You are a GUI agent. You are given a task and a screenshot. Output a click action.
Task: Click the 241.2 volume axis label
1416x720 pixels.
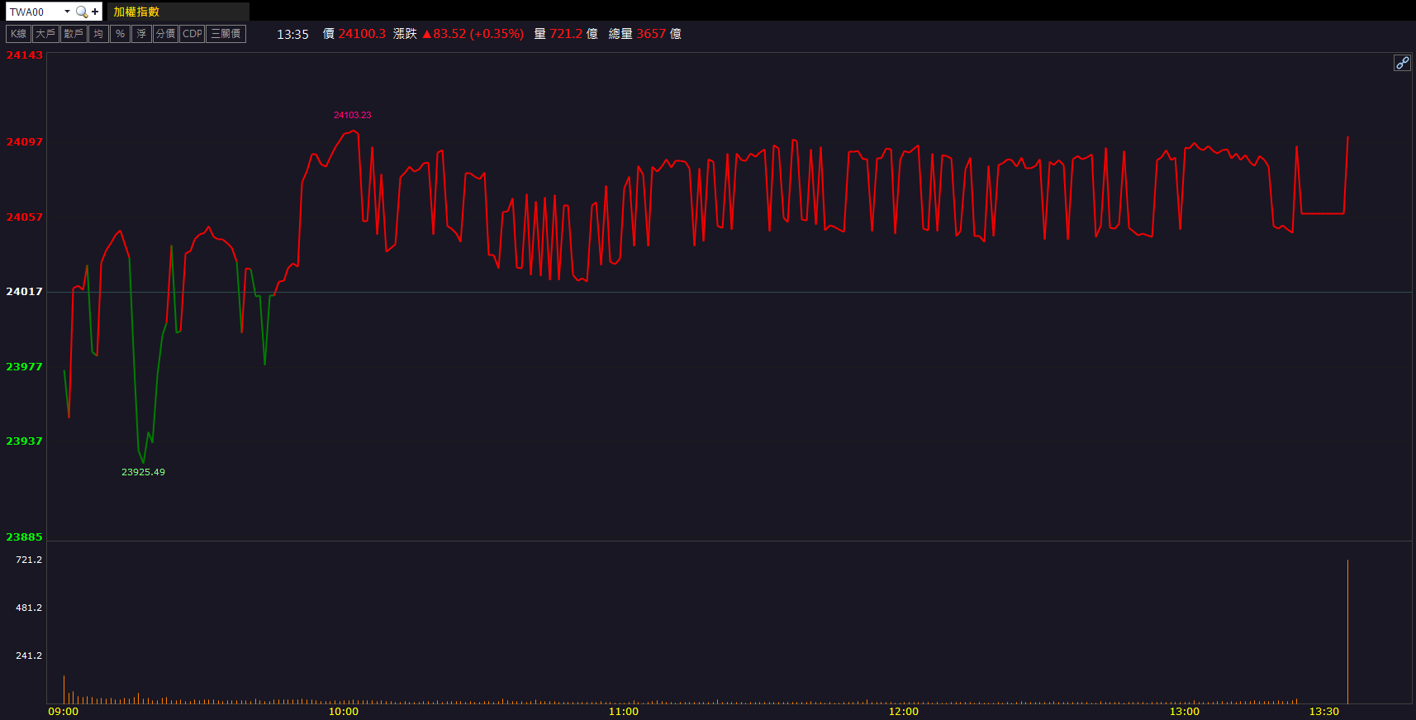[29, 656]
